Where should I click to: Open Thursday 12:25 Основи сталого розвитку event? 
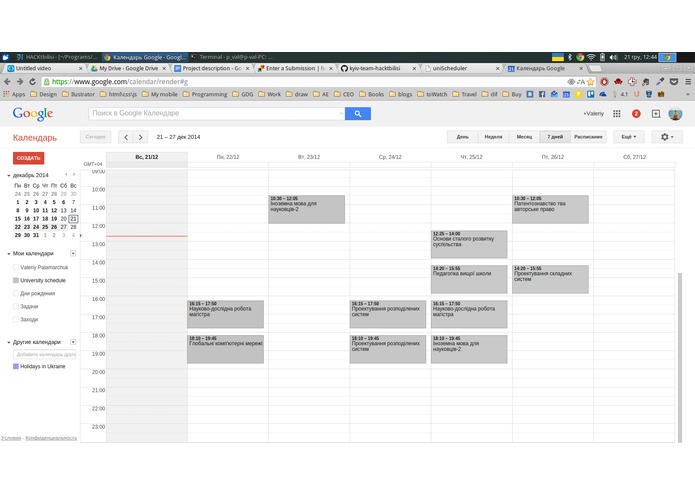(469, 244)
